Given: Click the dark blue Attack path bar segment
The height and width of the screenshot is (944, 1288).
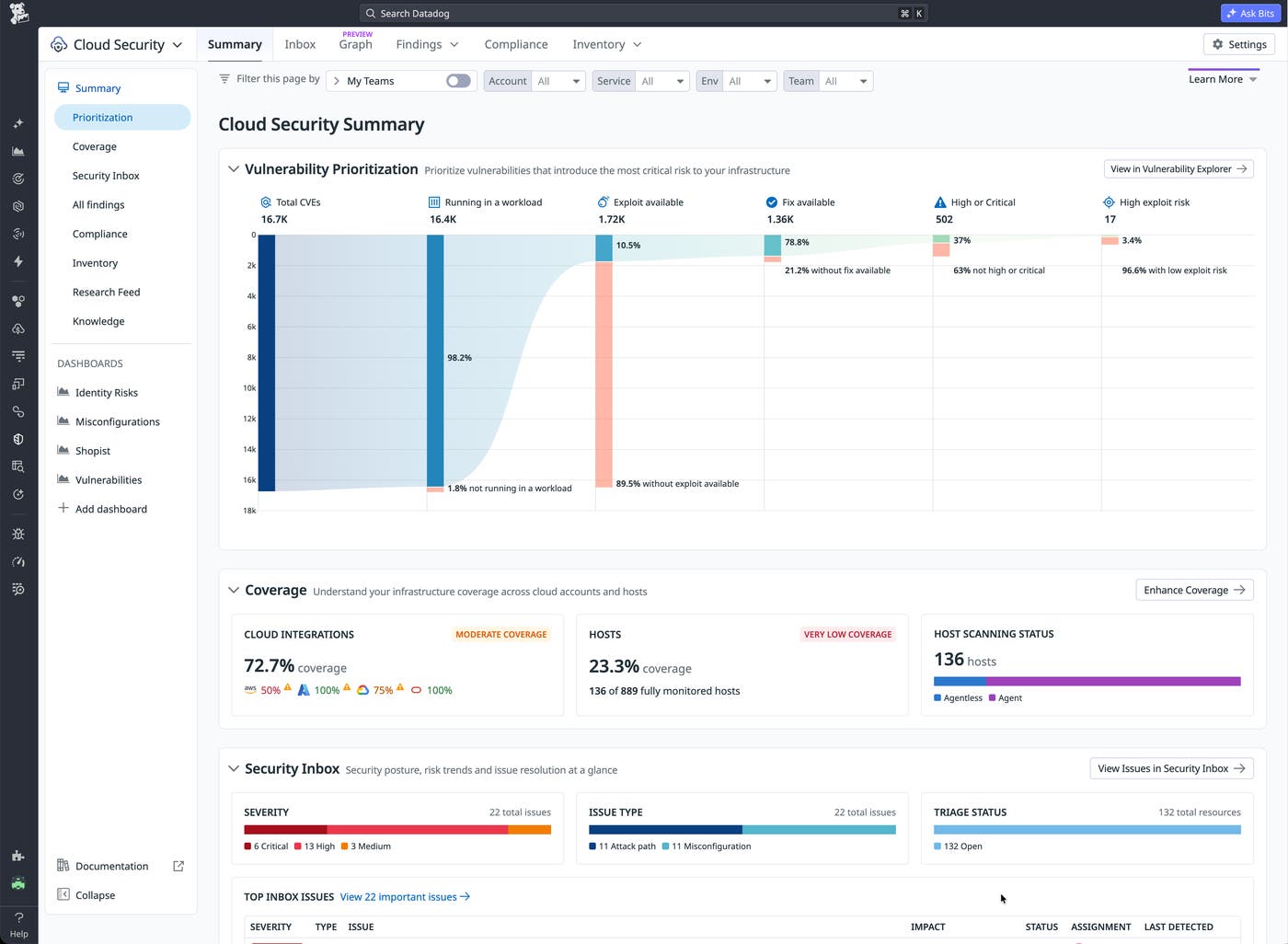Looking at the screenshot, I should (x=665, y=830).
